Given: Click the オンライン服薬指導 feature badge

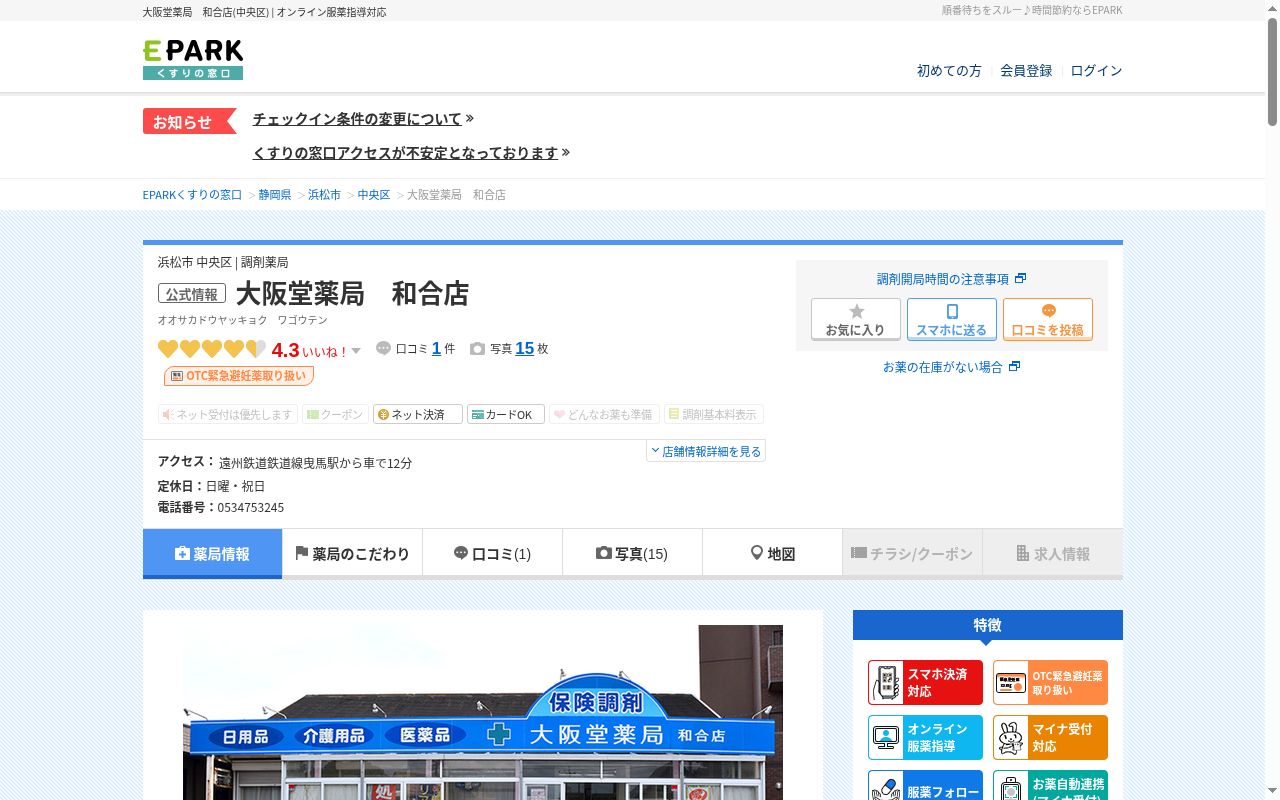Looking at the screenshot, I should [925, 738].
